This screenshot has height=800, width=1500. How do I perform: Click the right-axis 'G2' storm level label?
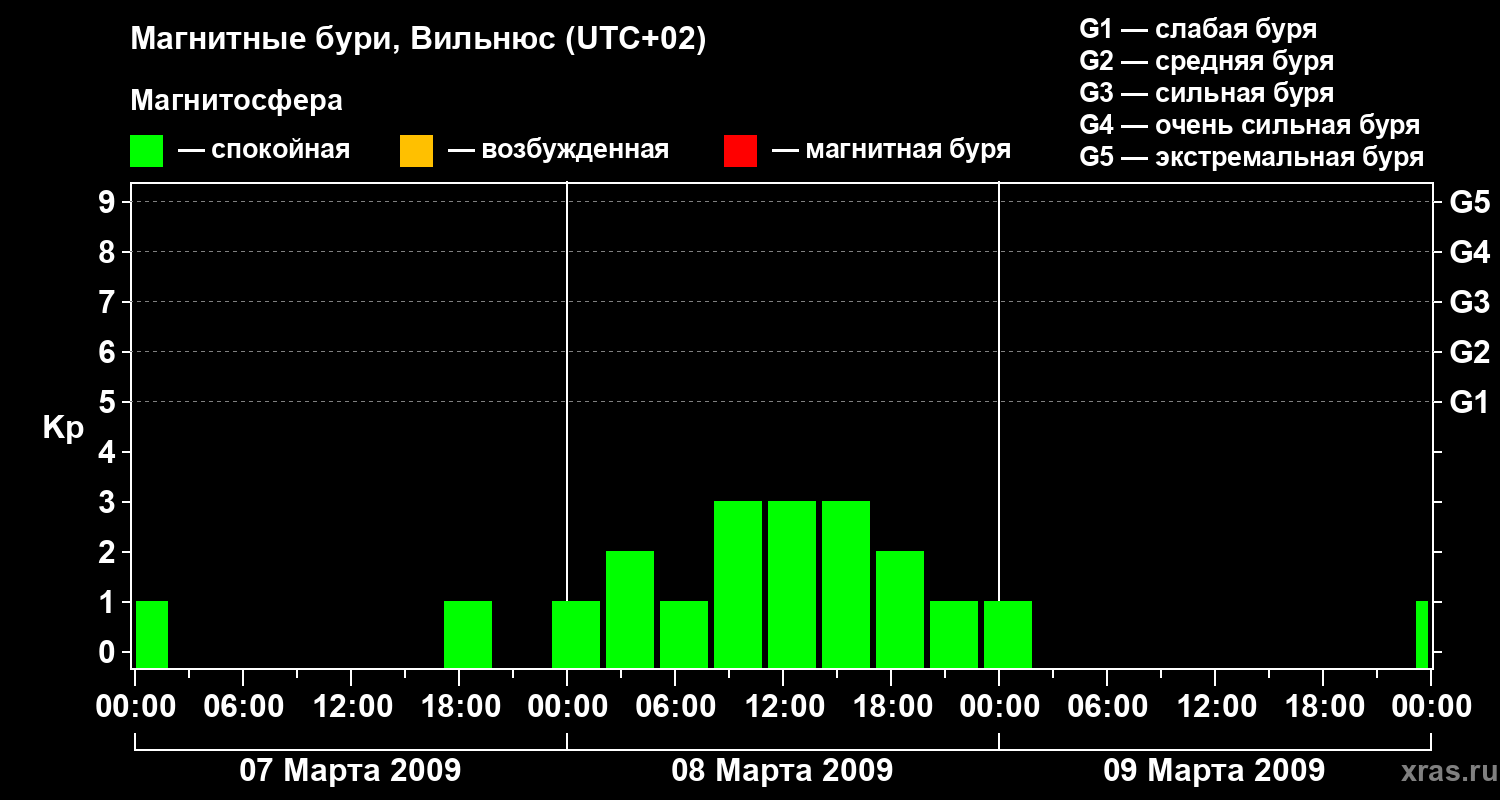(x=1469, y=353)
